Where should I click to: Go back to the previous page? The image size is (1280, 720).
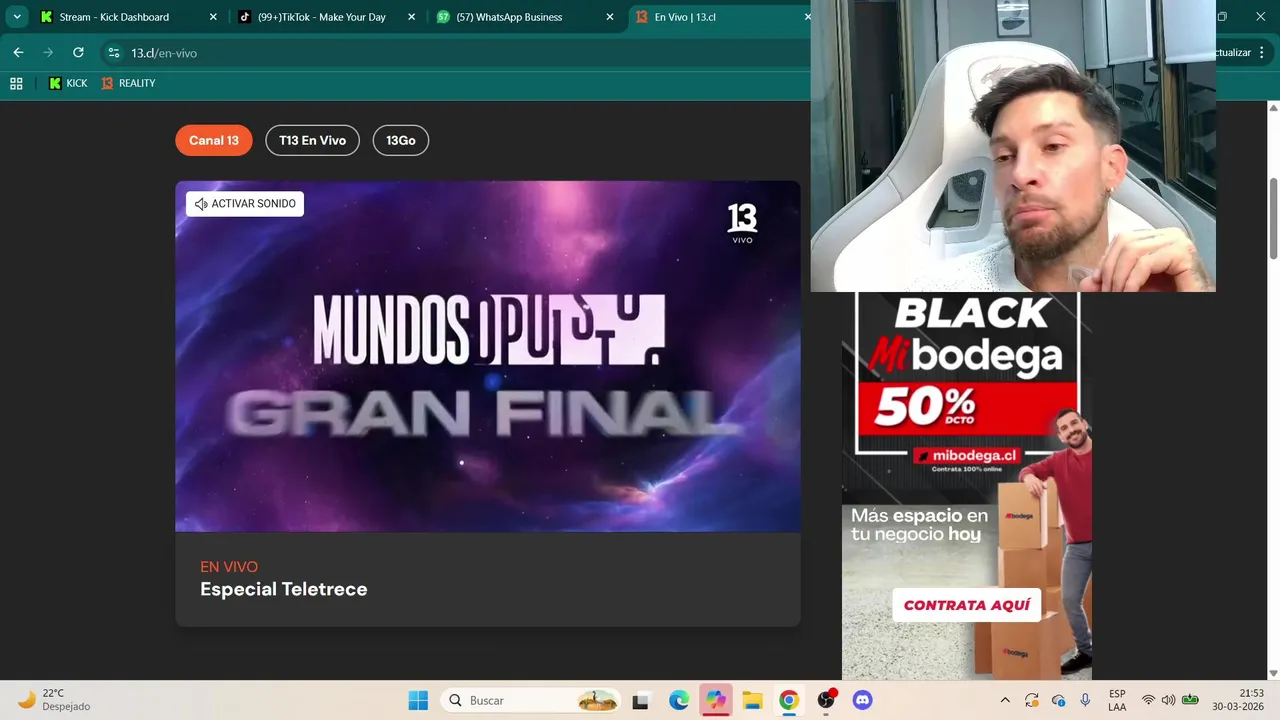pos(18,52)
